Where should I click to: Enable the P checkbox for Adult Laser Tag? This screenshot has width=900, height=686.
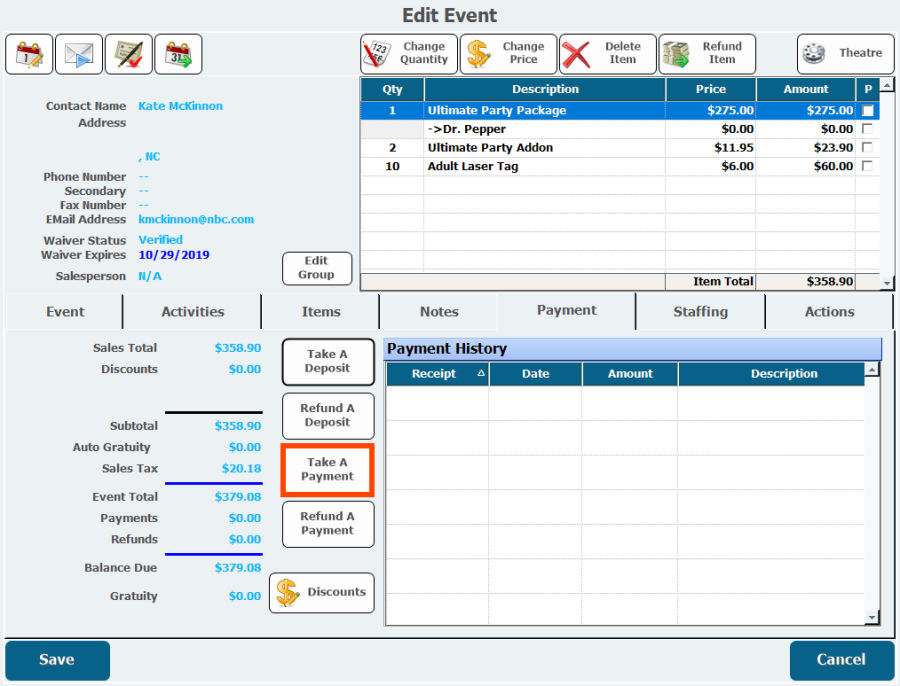(867, 166)
